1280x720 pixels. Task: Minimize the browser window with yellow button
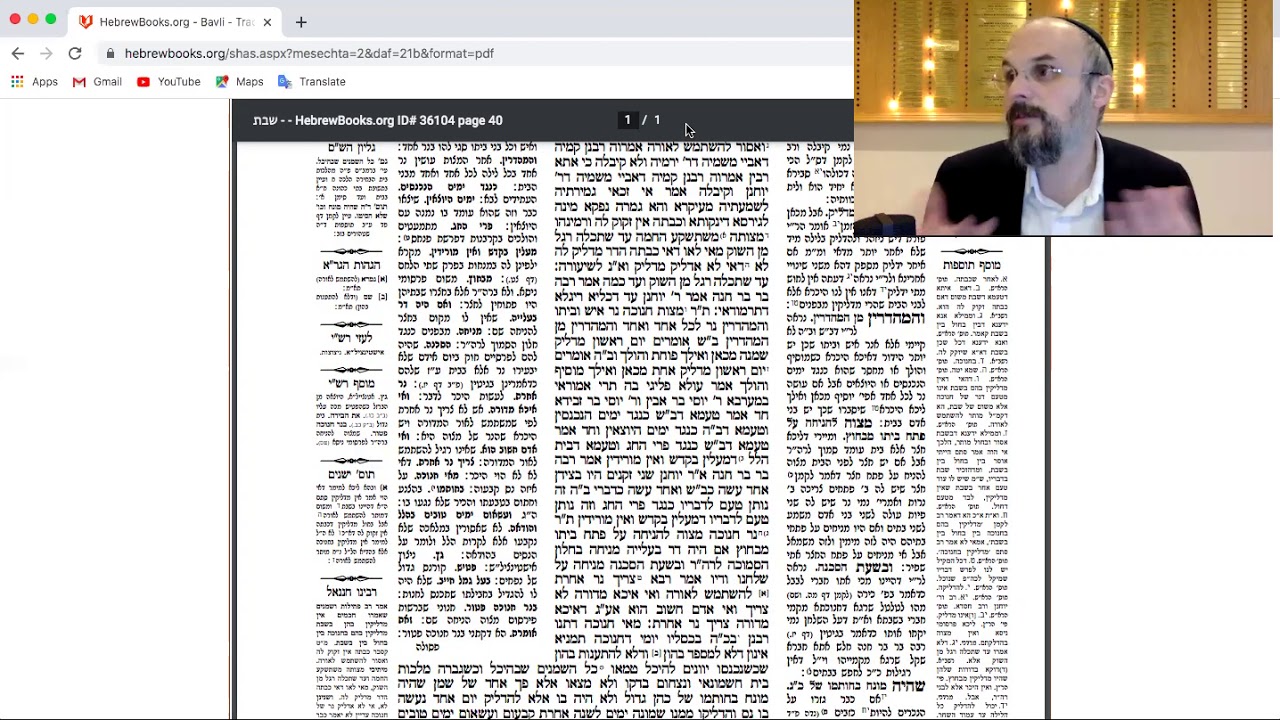click(x=32, y=19)
